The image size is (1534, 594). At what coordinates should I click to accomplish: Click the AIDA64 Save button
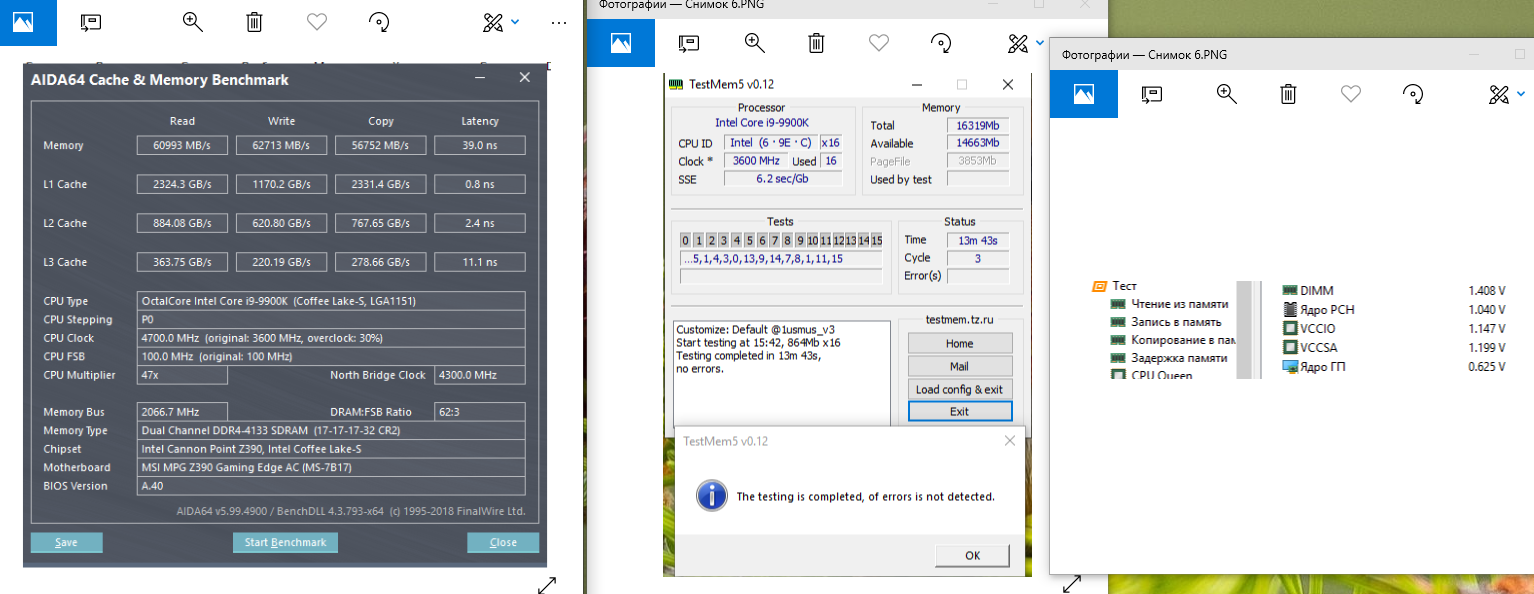(67, 542)
